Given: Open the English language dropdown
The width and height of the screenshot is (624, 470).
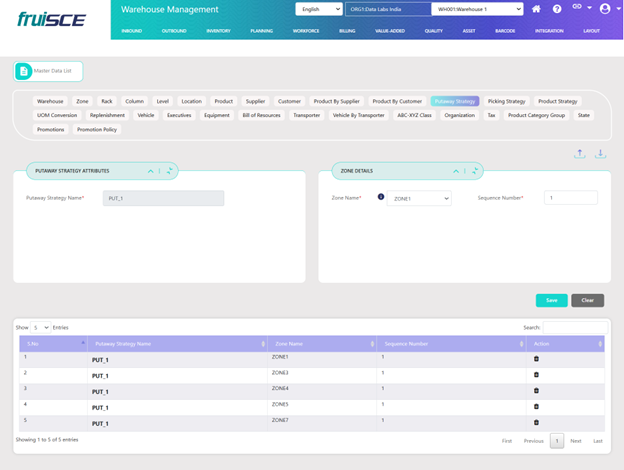Looking at the screenshot, I should (x=320, y=9).
